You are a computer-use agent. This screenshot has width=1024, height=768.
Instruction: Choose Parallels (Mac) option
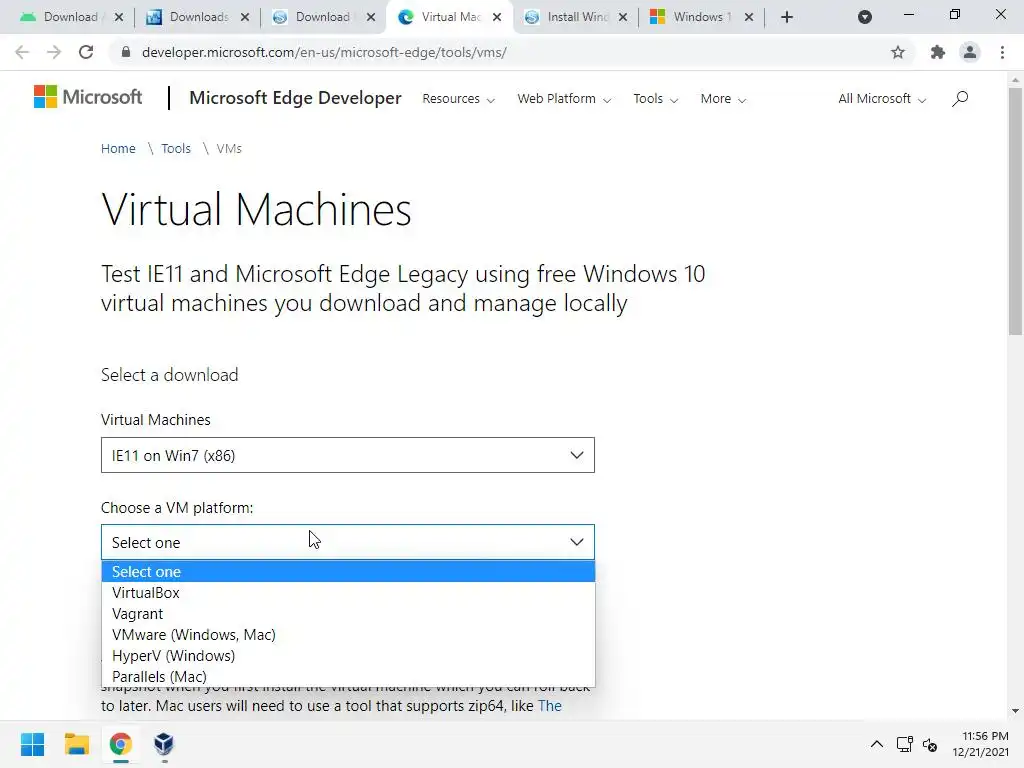[348, 677]
